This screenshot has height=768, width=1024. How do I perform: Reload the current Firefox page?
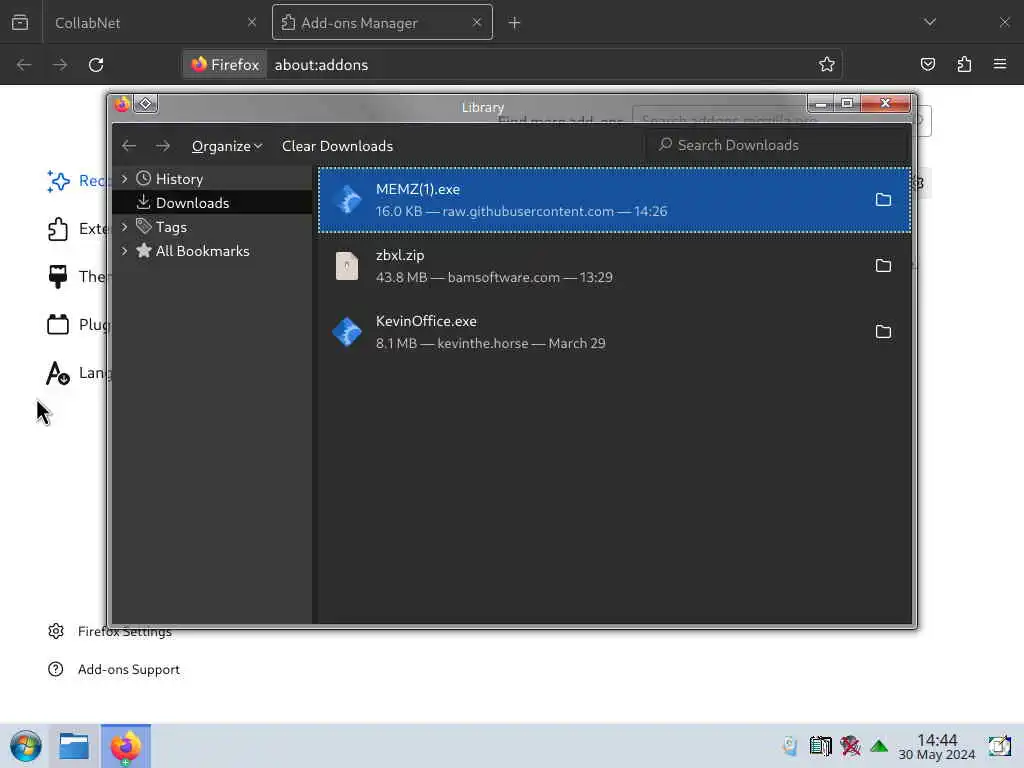pyautogui.click(x=96, y=65)
